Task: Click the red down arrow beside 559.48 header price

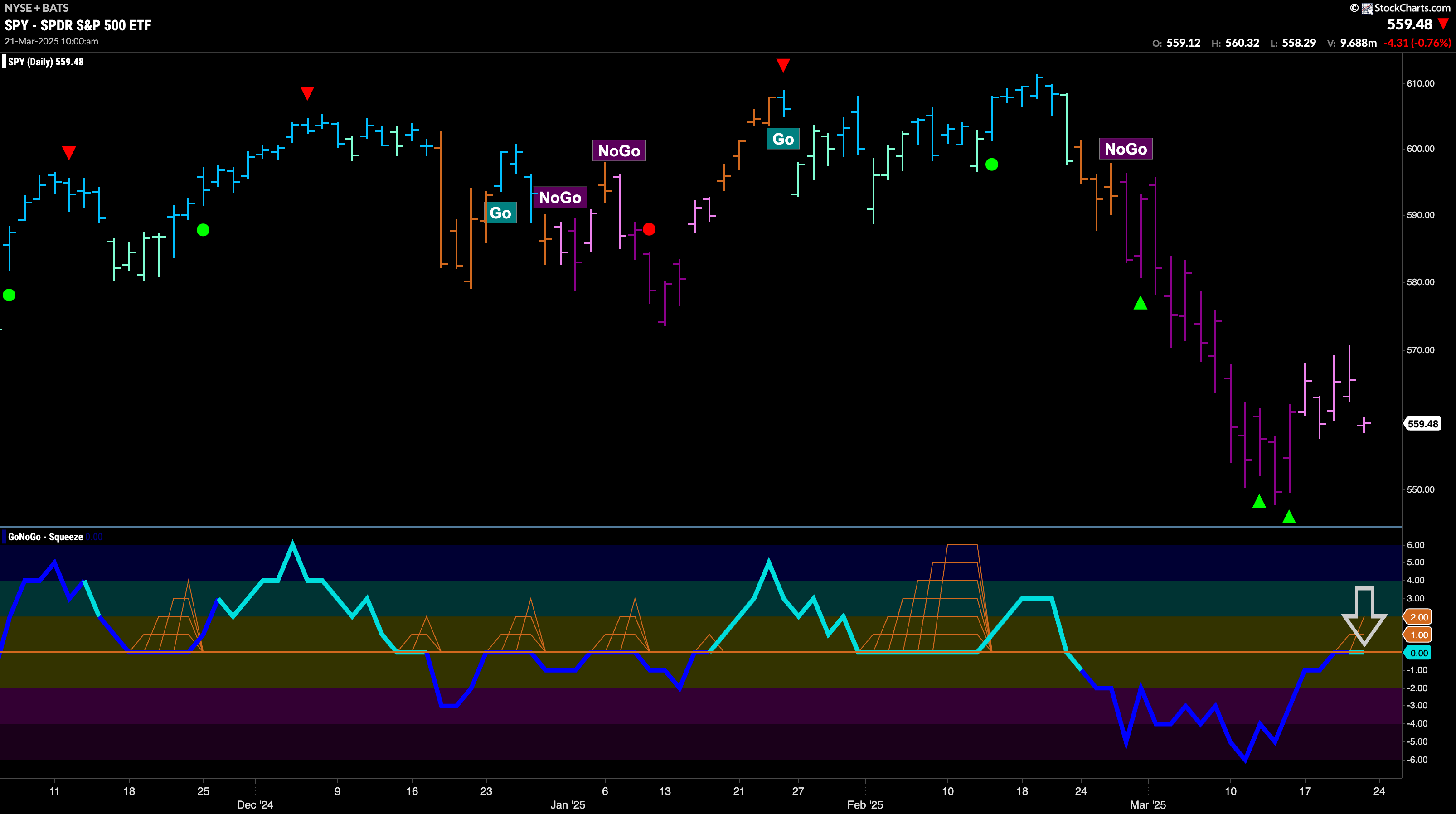Action: [x=1443, y=24]
